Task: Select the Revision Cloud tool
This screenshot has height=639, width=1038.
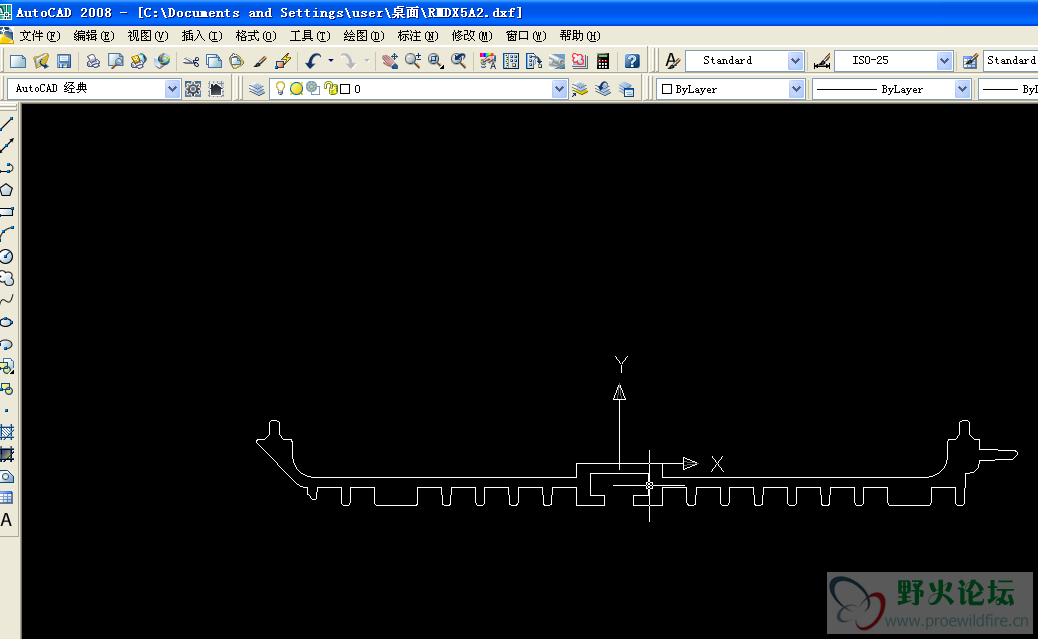Action: click(7, 278)
